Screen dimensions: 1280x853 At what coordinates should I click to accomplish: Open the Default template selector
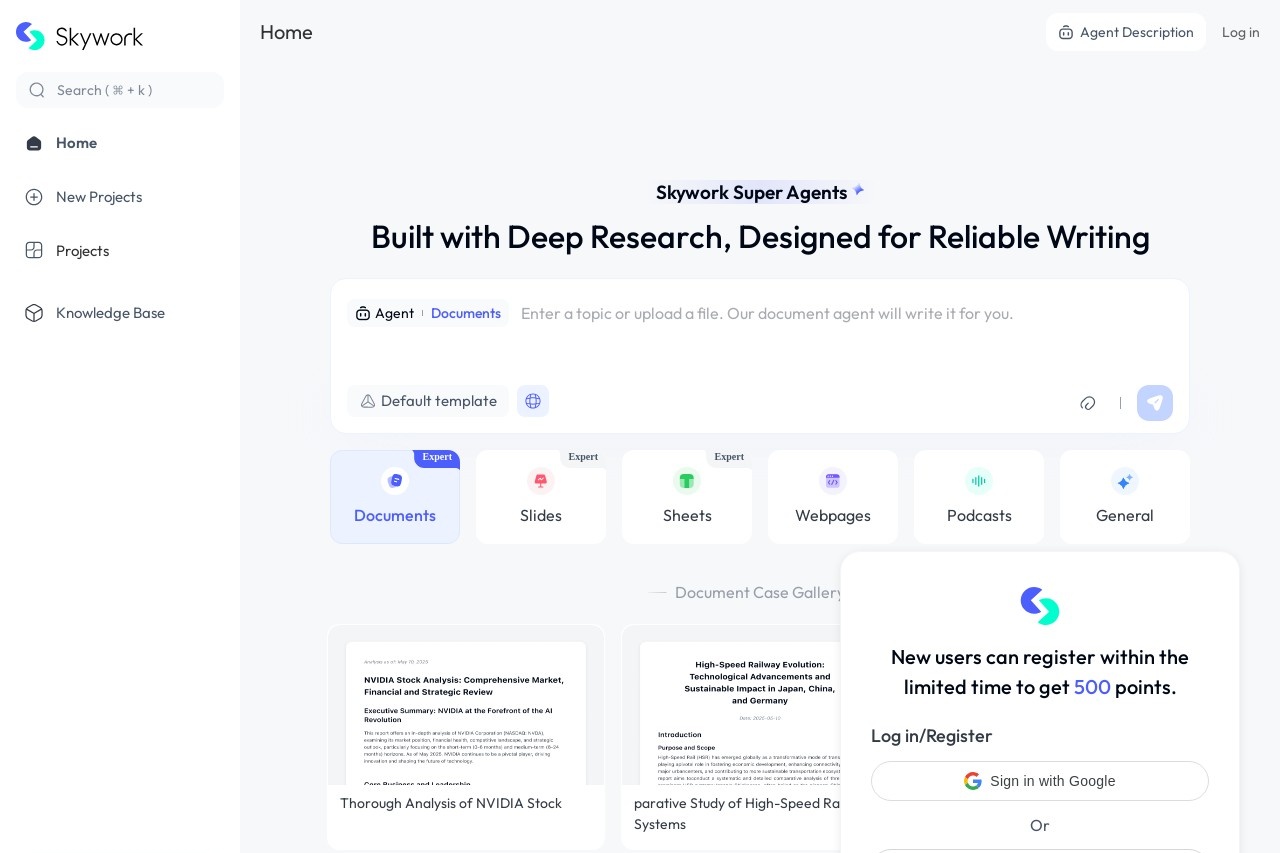(428, 401)
